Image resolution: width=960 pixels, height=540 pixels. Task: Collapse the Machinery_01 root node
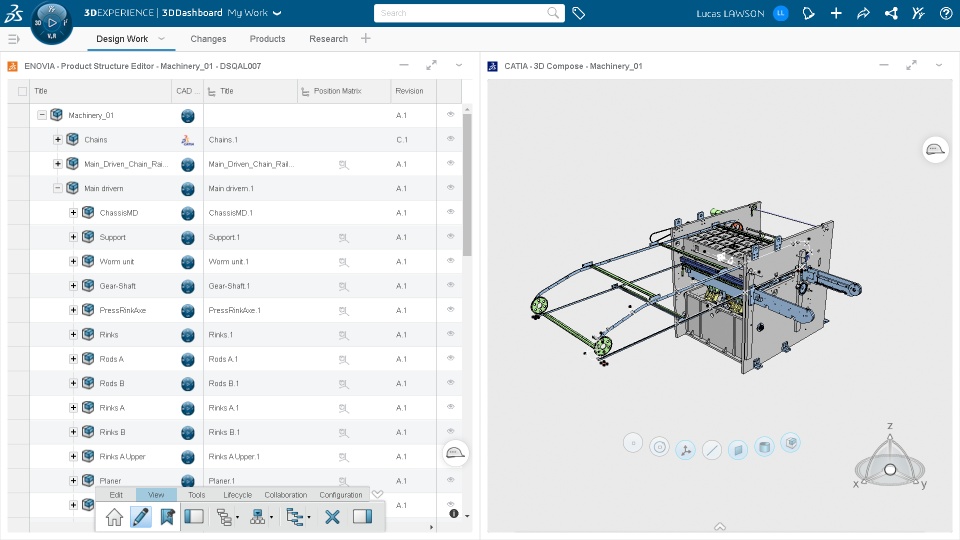(x=42, y=115)
